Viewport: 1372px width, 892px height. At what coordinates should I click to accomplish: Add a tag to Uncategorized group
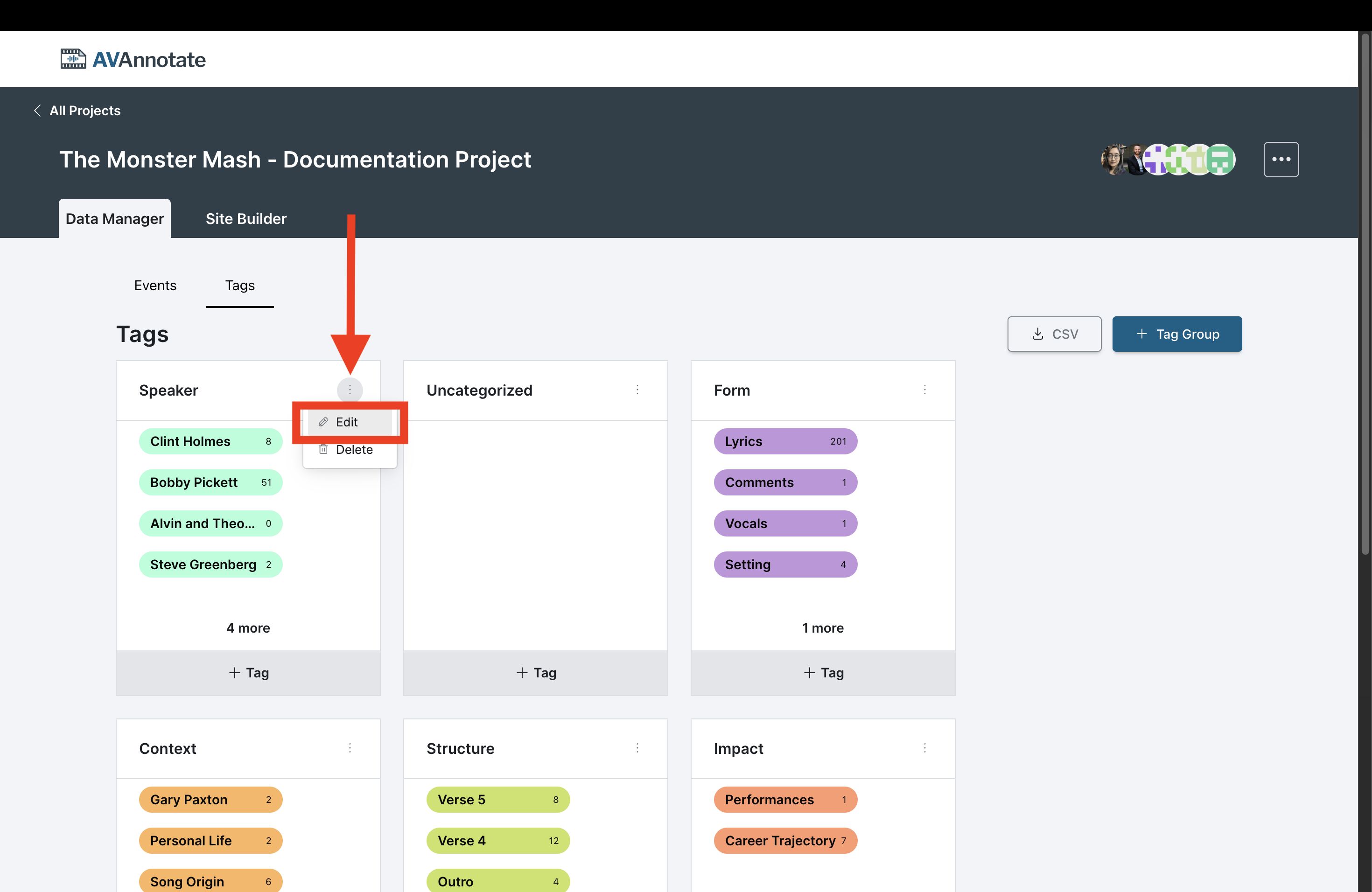point(536,672)
